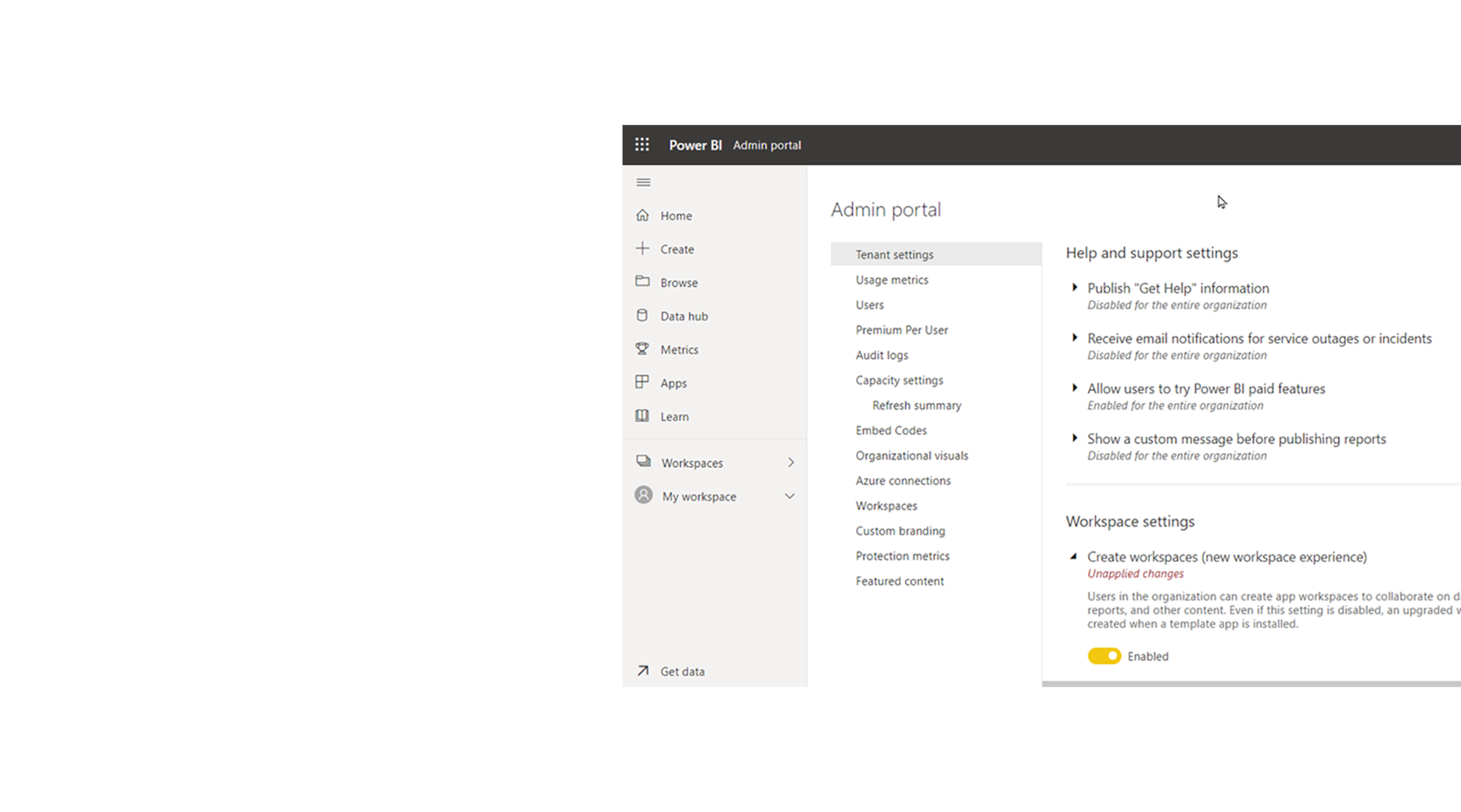Click the Learn book icon

click(642, 415)
